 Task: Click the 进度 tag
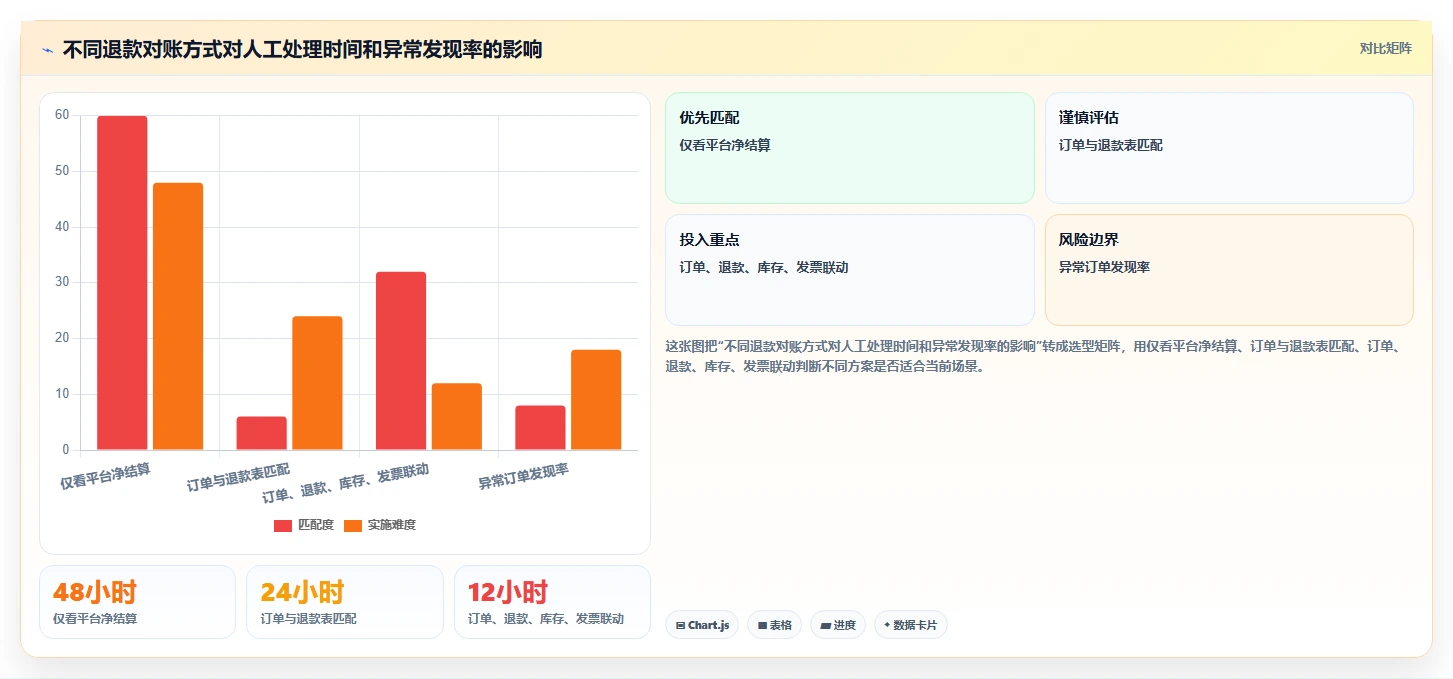pos(838,625)
